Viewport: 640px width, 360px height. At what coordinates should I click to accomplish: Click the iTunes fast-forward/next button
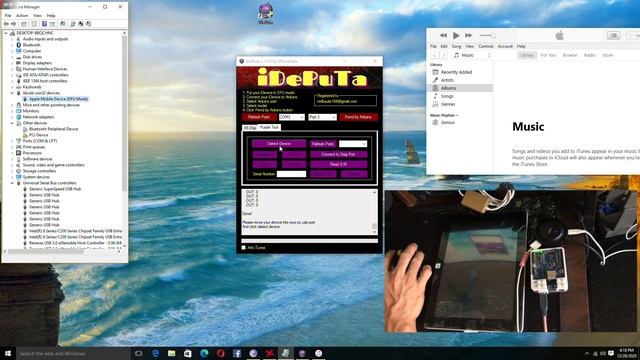pyautogui.click(x=469, y=36)
